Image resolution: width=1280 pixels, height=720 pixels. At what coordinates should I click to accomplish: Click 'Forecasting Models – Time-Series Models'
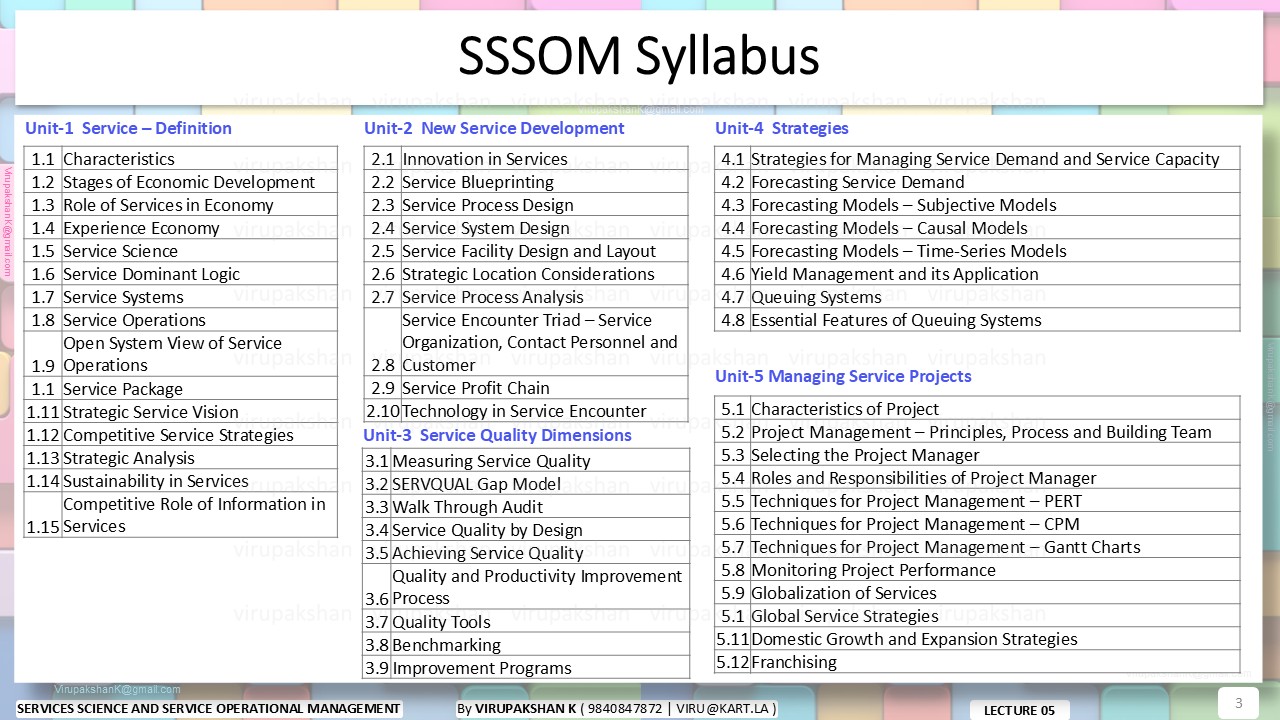point(995,250)
